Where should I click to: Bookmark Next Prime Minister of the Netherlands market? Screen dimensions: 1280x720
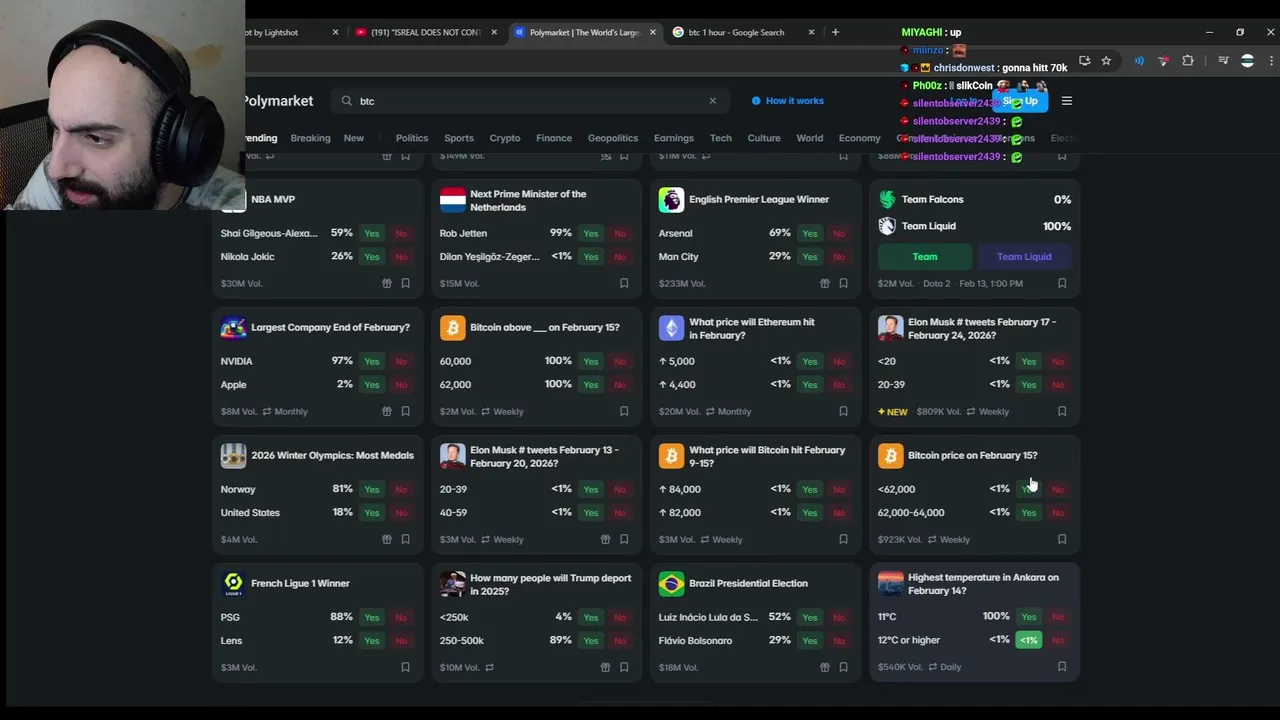click(624, 283)
